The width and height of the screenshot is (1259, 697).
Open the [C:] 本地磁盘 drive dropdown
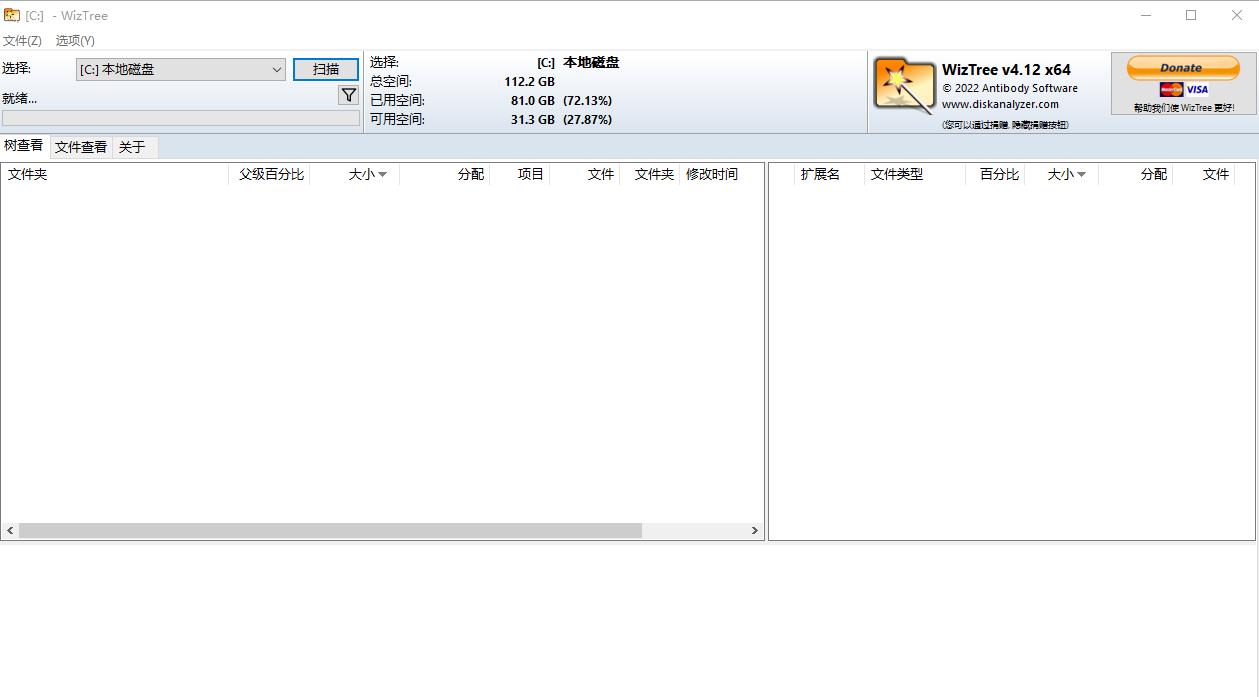(181, 69)
